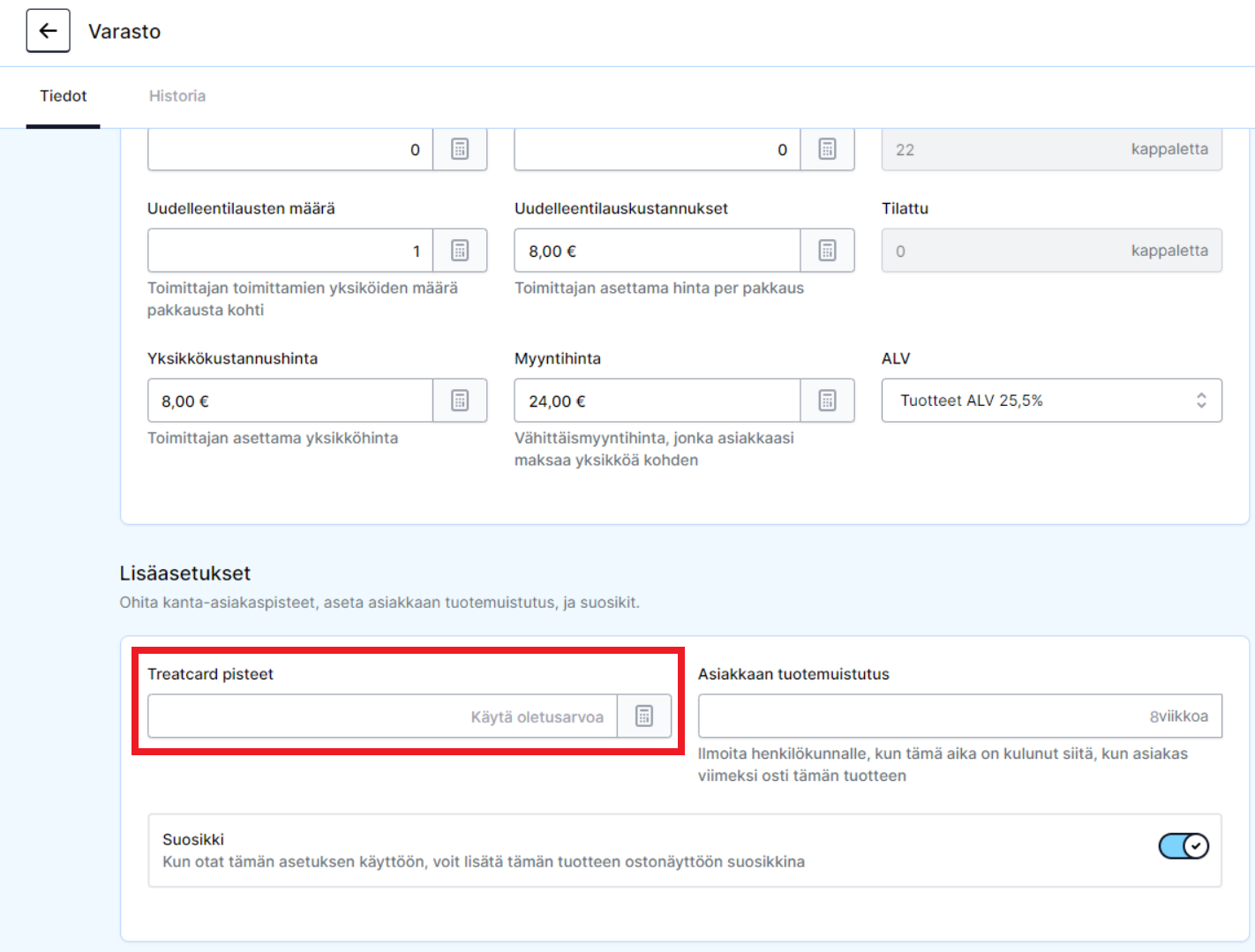Viewport: 1255px width, 952px height.
Task: Open calculator for Uudelleentilausten määrä field
Action: click(x=460, y=251)
